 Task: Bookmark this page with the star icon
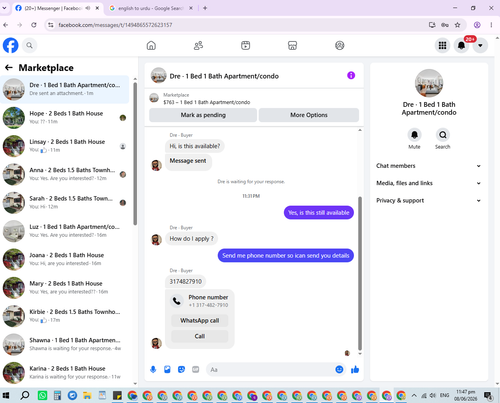point(458,25)
